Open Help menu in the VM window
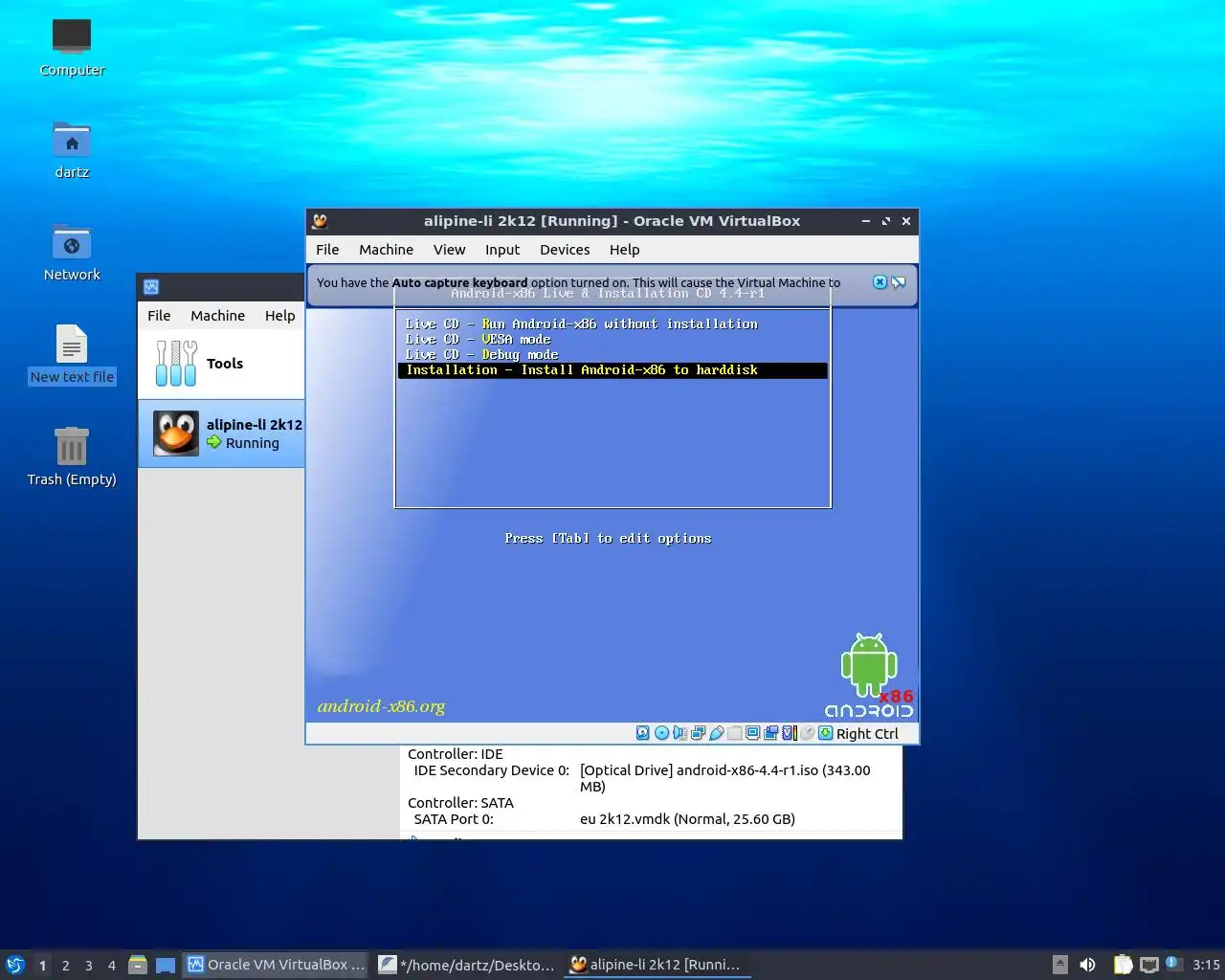This screenshot has width=1225, height=980. point(624,250)
